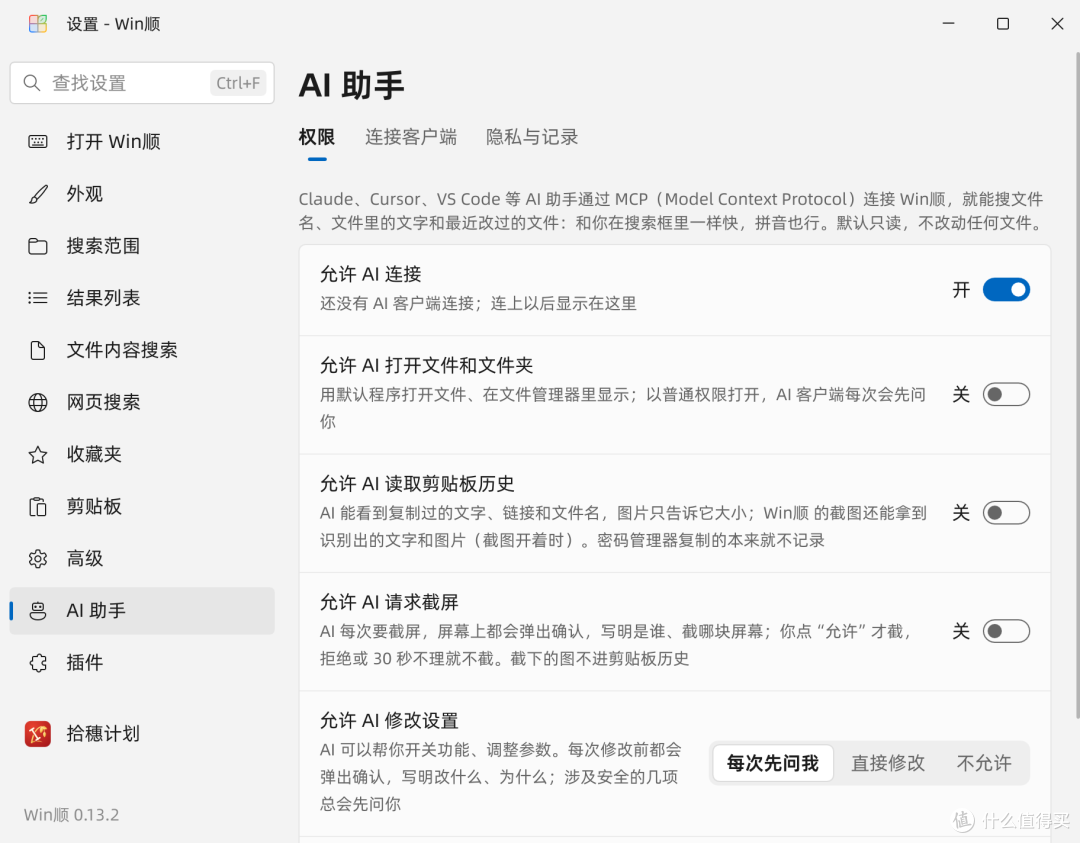Image resolution: width=1080 pixels, height=843 pixels.
Task: Click the Win顺 0.13.2 version text
Action: (x=72, y=815)
